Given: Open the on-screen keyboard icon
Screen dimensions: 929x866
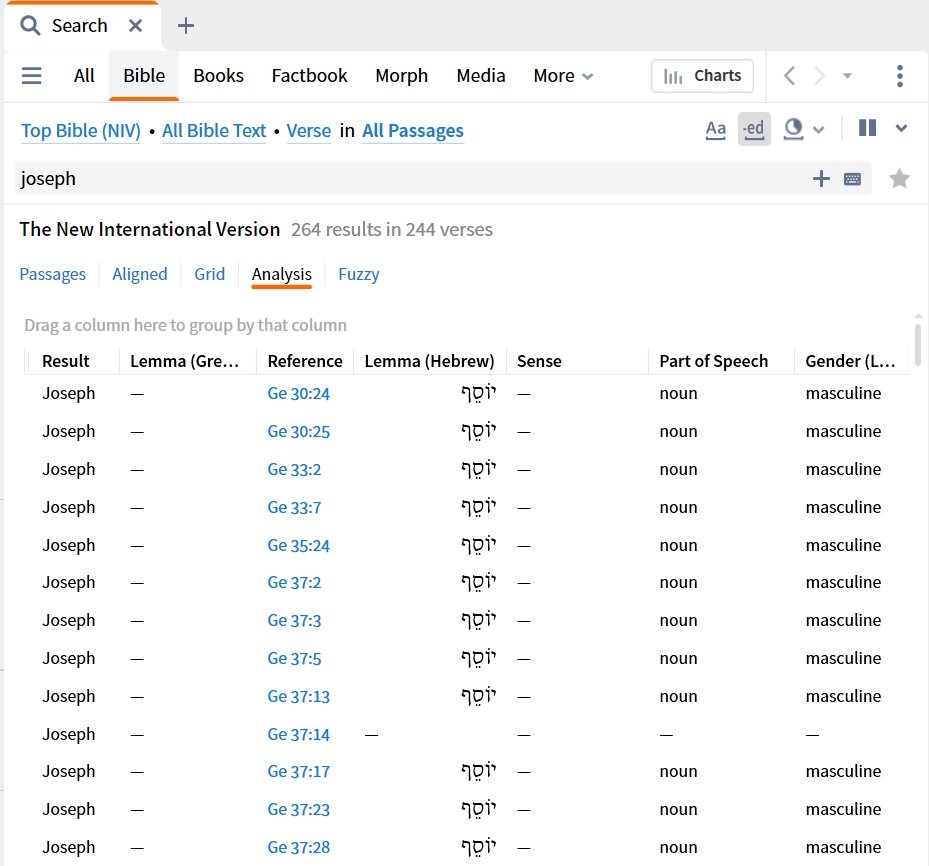Looking at the screenshot, I should 853,179.
